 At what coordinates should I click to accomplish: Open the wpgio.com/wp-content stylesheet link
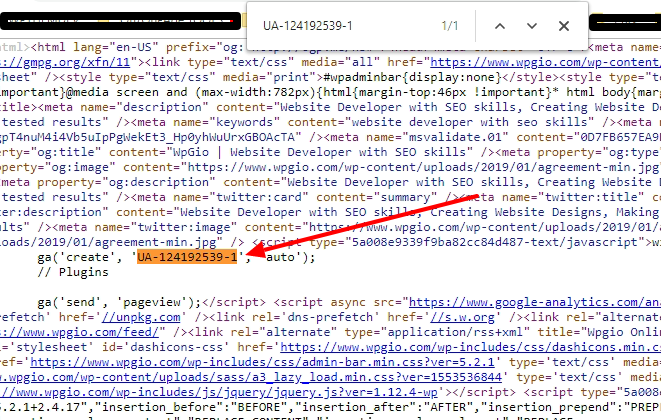click(x=545, y=62)
